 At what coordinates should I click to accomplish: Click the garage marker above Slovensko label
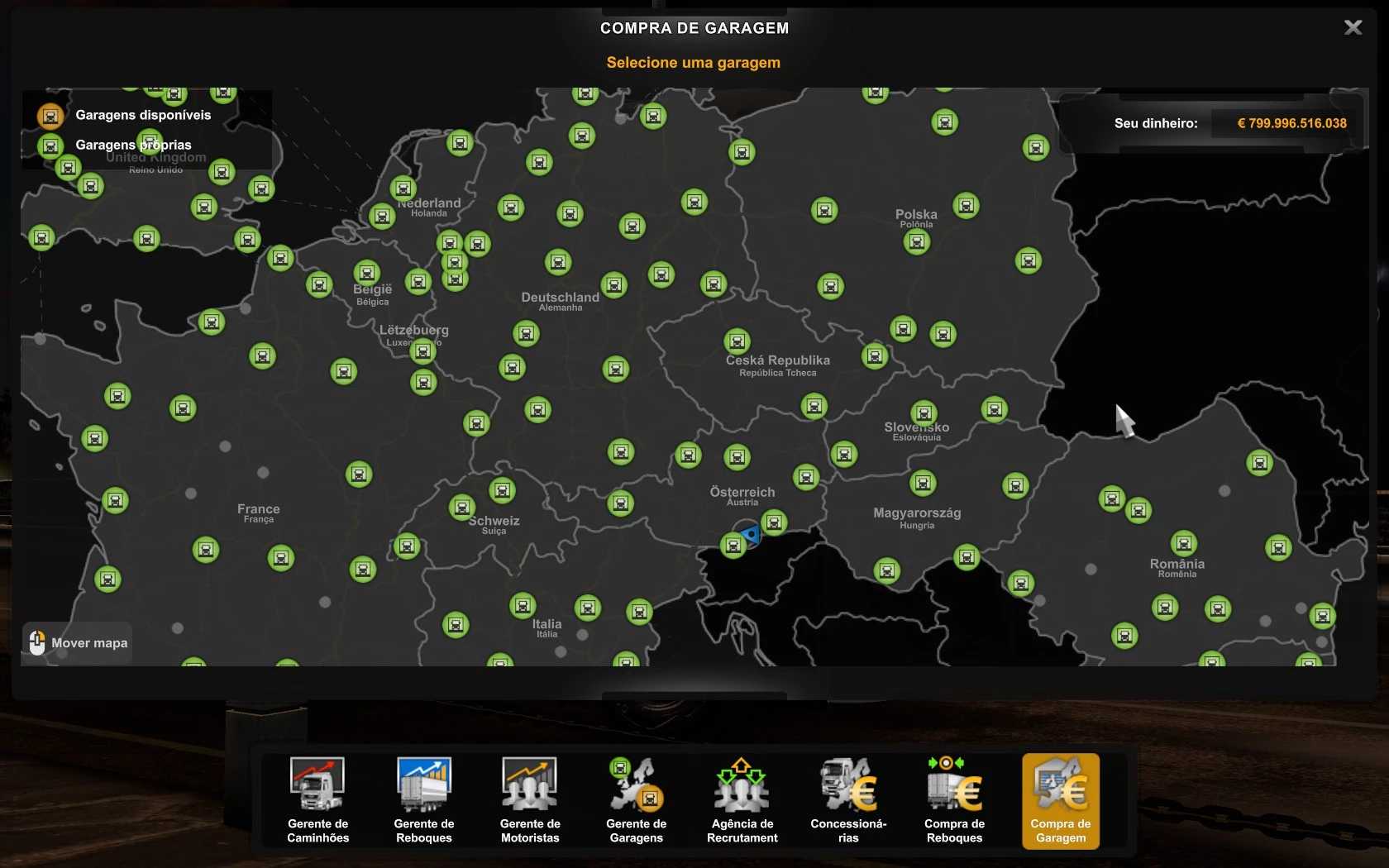coord(924,413)
